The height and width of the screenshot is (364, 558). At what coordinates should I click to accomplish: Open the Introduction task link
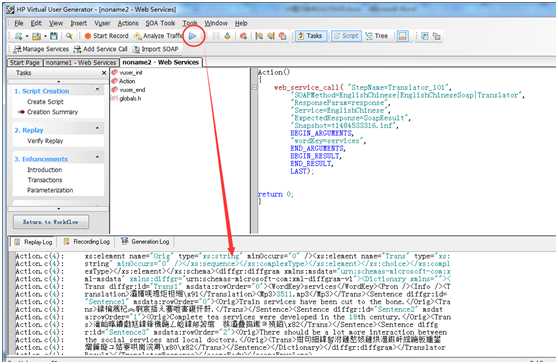pos(44,170)
